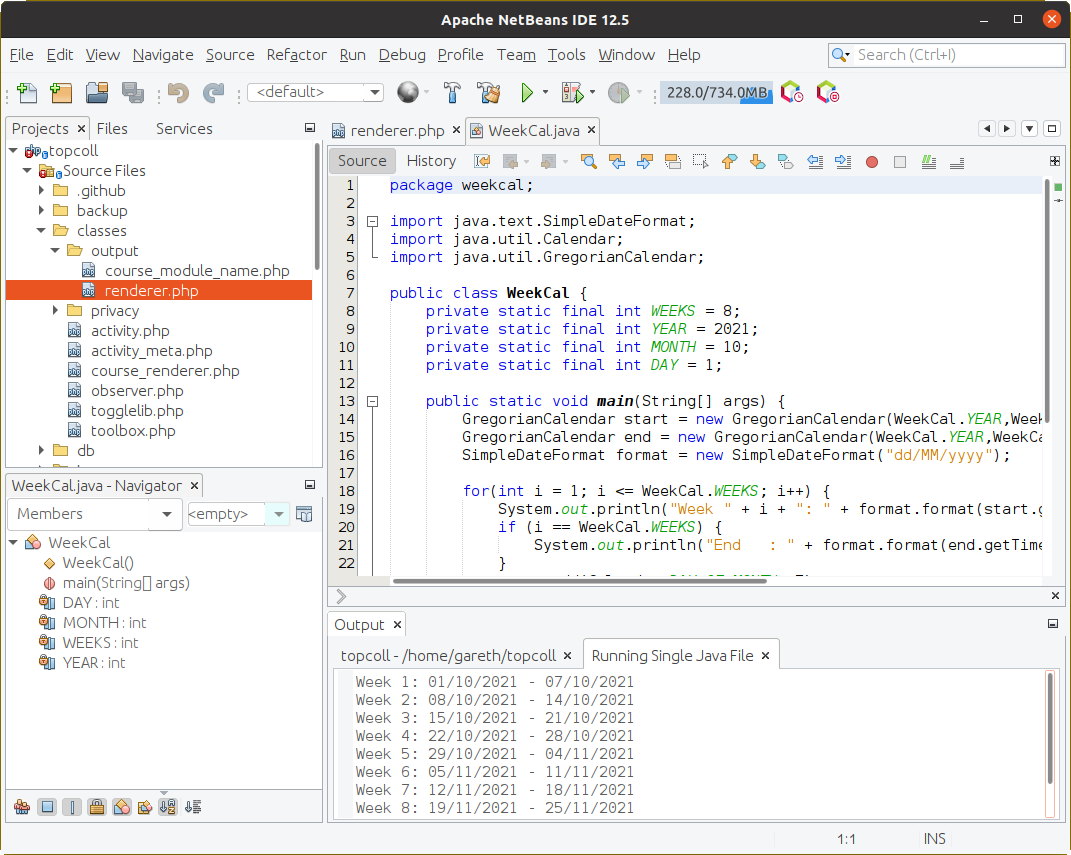Open the Navigate menu

(163, 55)
